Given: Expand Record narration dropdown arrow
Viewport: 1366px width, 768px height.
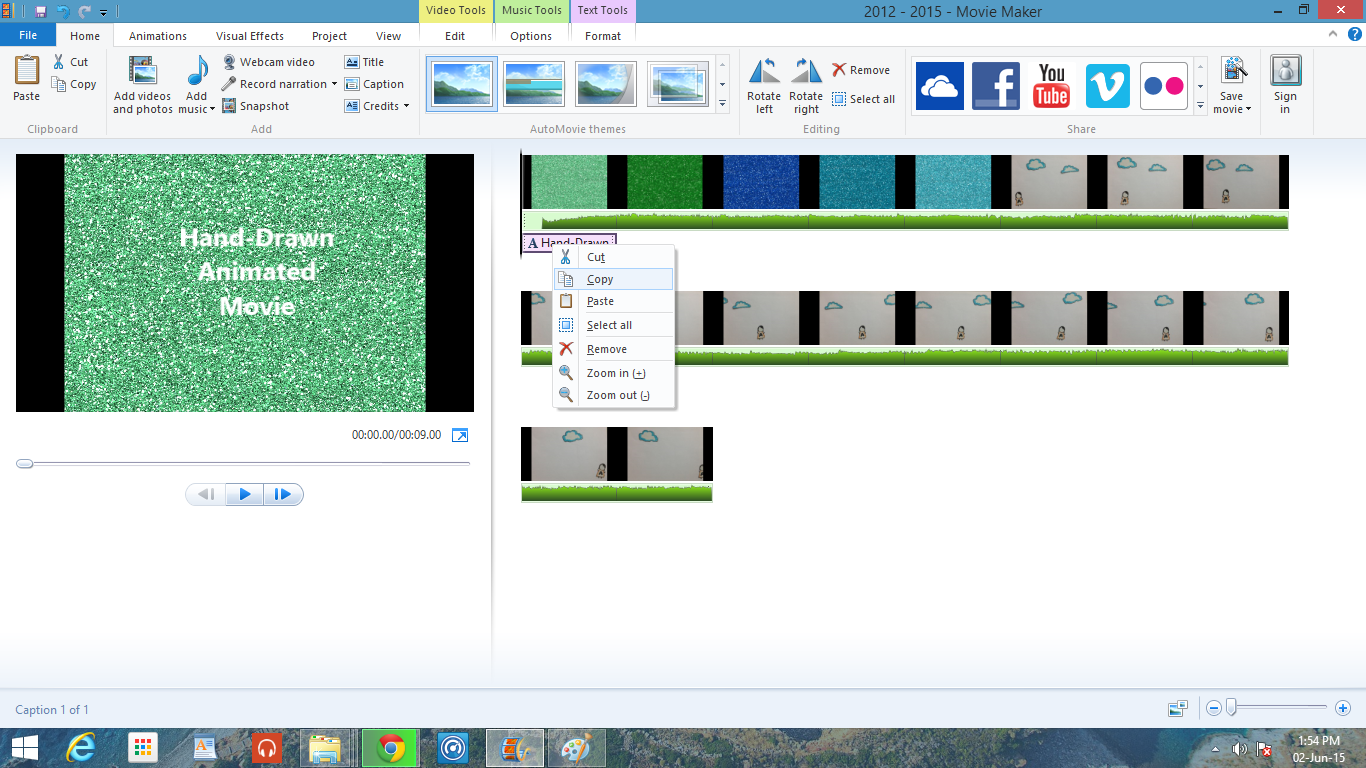Looking at the screenshot, I should [334, 84].
